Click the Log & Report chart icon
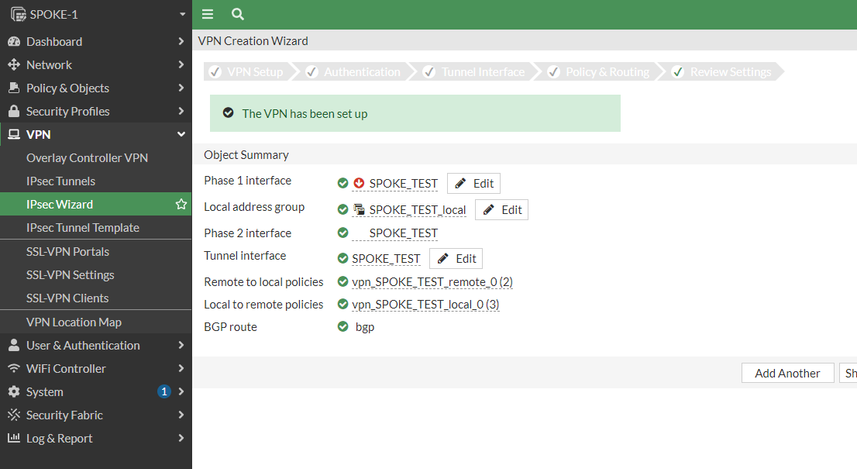This screenshot has height=469, width=857. pyautogui.click(x=14, y=438)
